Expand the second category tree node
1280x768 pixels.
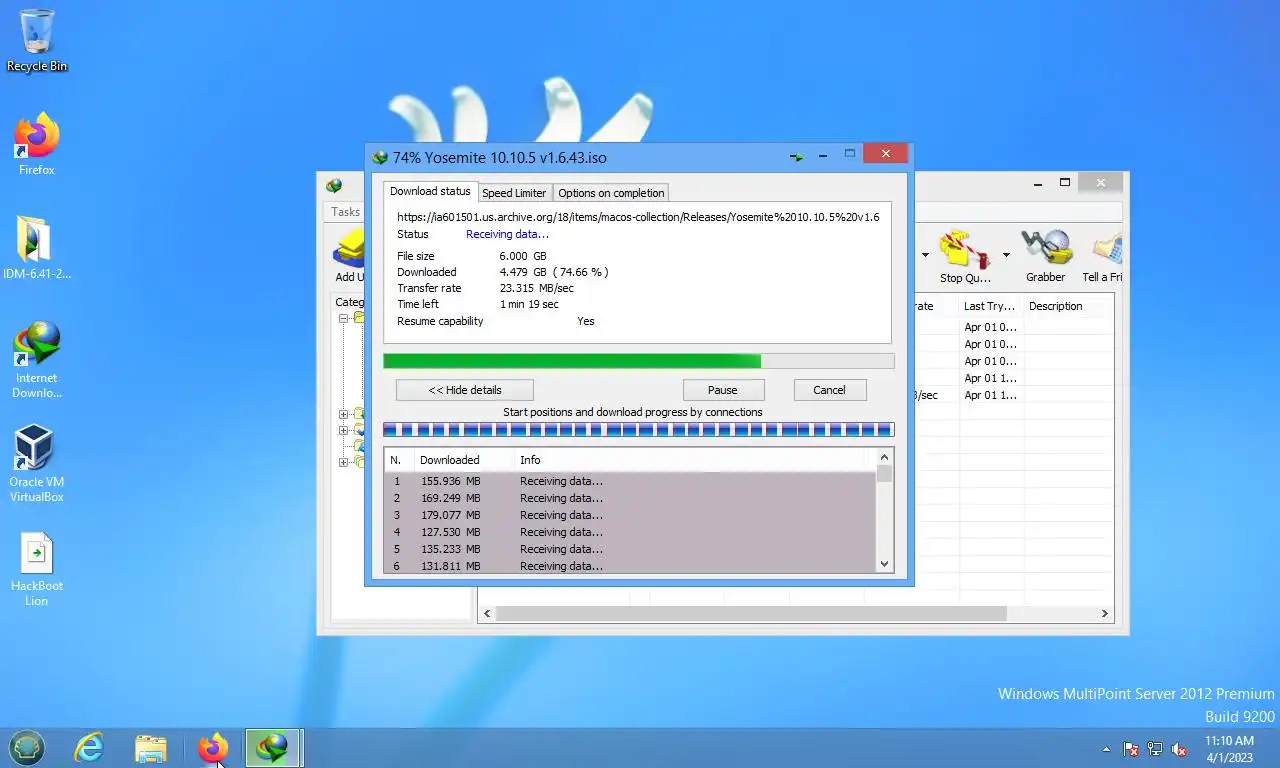pos(343,414)
